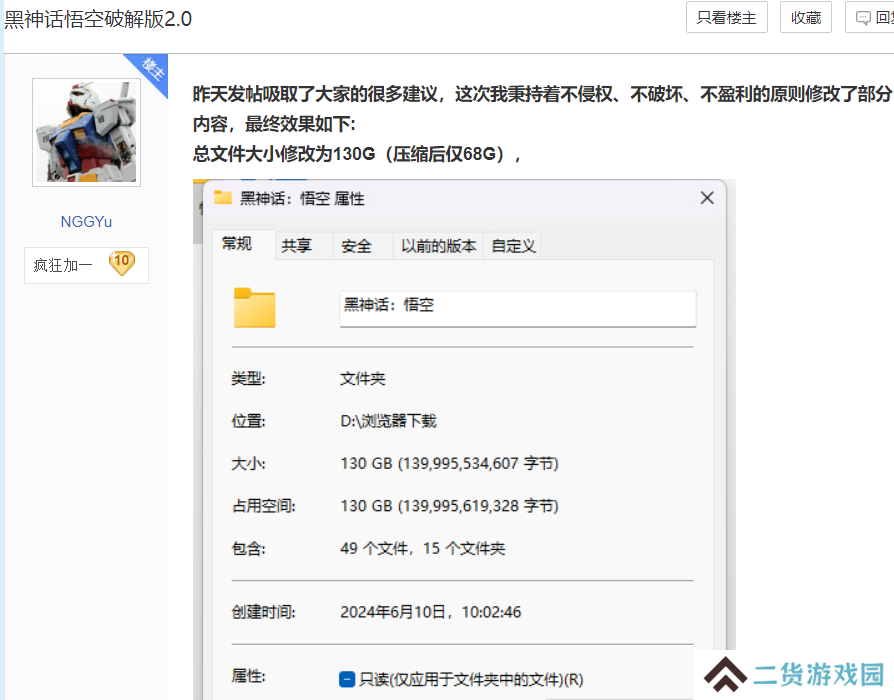The width and height of the screenshot is (894, 700).
Task: Click the 文件夹 type value
Action: tap(363, 379)
